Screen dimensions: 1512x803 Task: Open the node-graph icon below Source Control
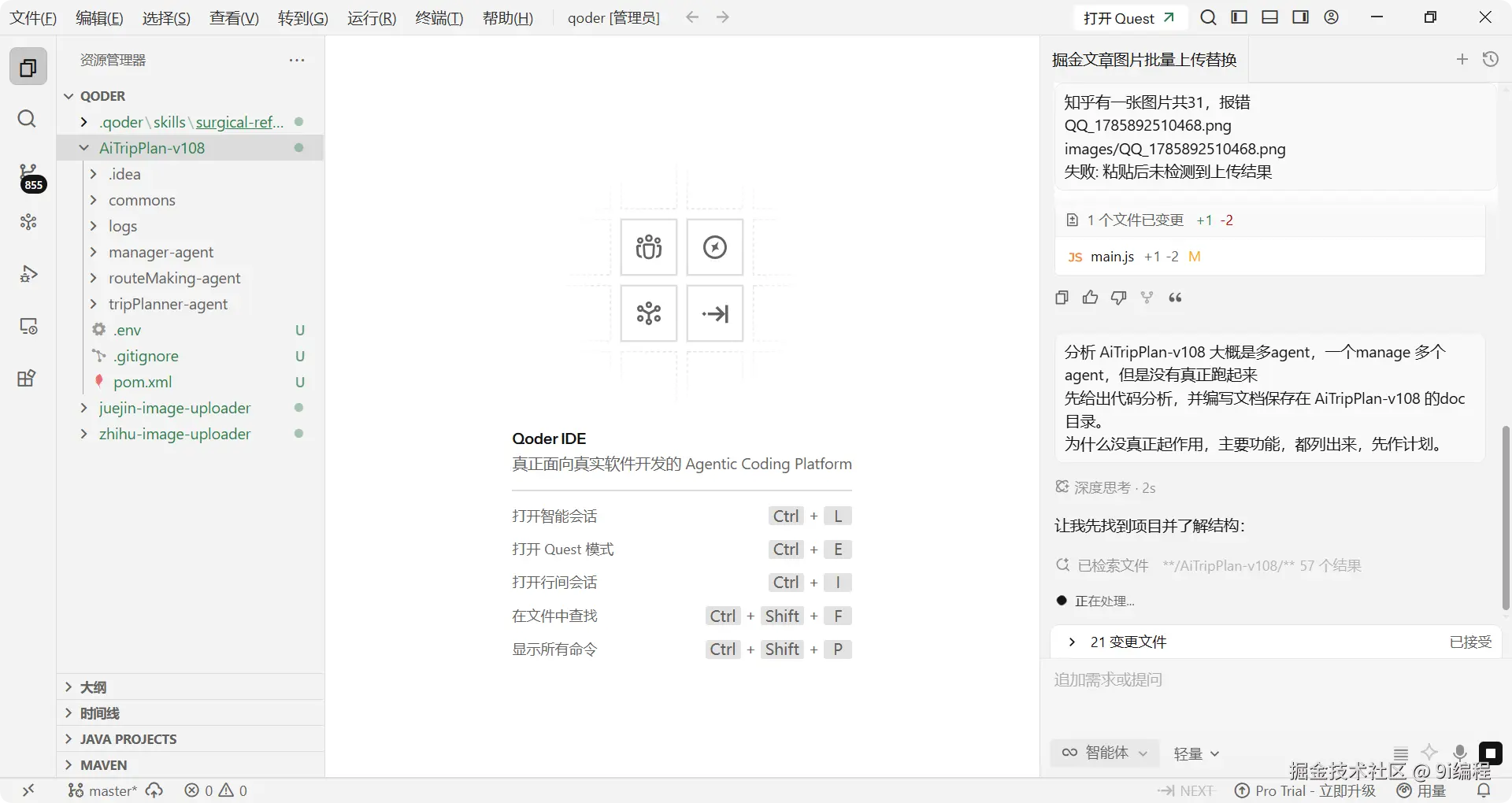coord(28,222)
